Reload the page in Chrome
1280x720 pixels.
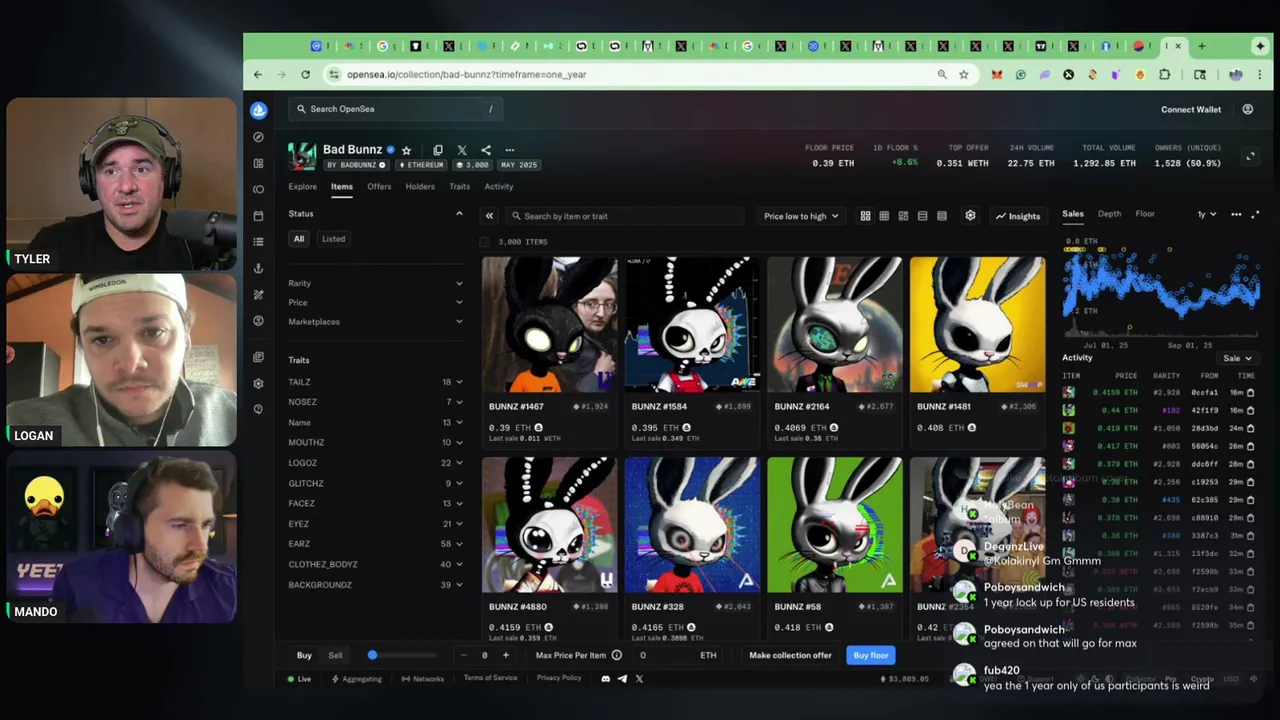(305, 75)
